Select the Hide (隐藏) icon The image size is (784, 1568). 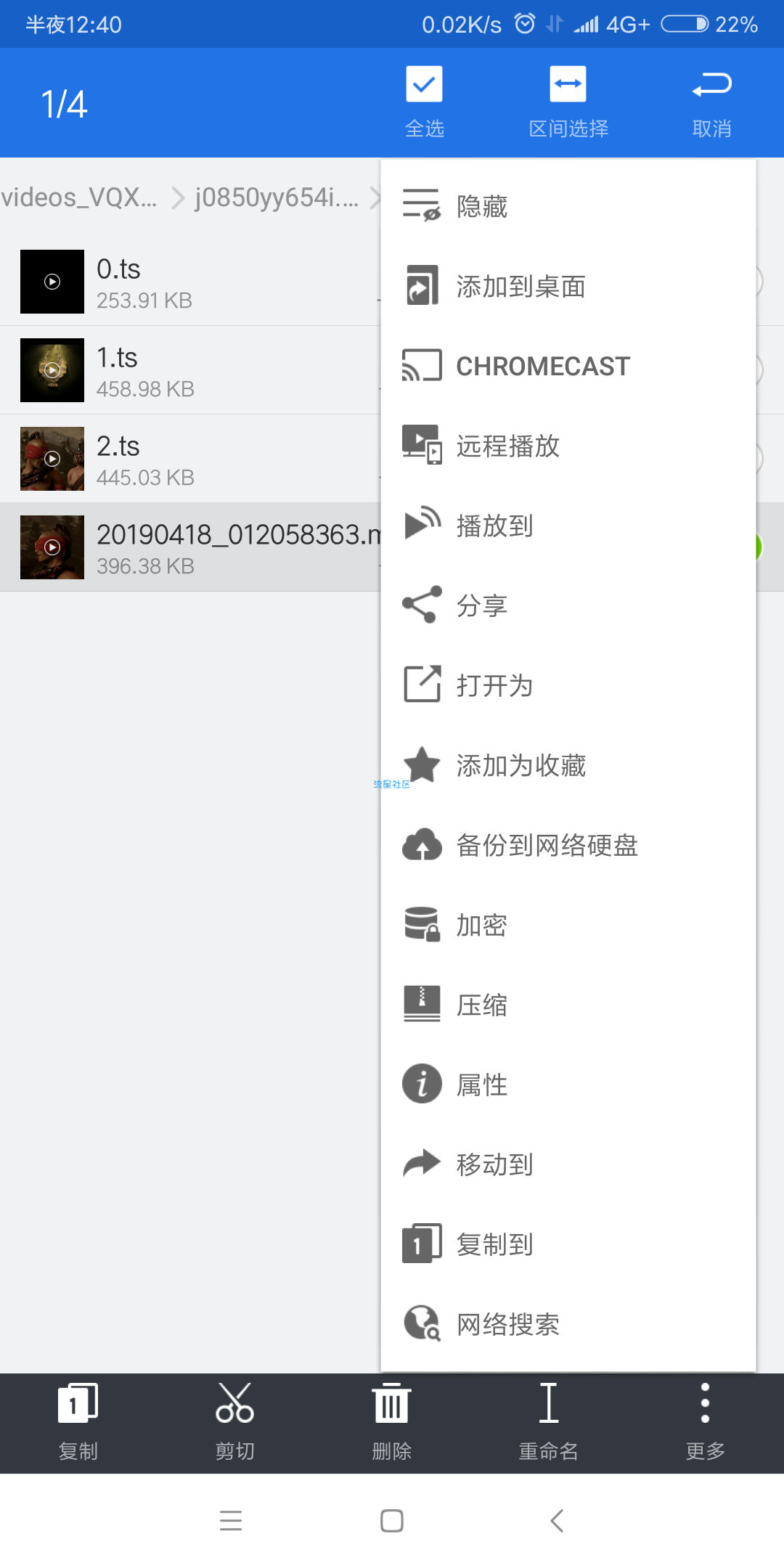pos(422,205)
